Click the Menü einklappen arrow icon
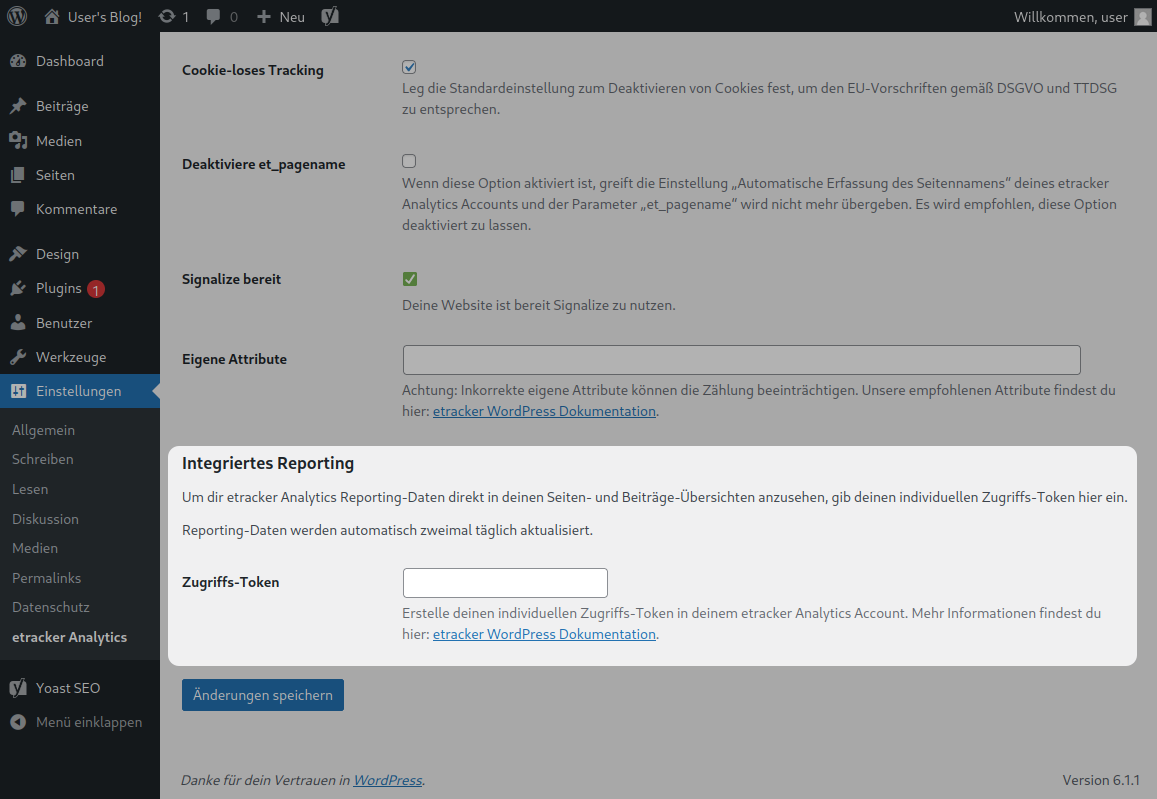Image resolution: width=1157 pixels, height=799 pixels. point(18,722)
